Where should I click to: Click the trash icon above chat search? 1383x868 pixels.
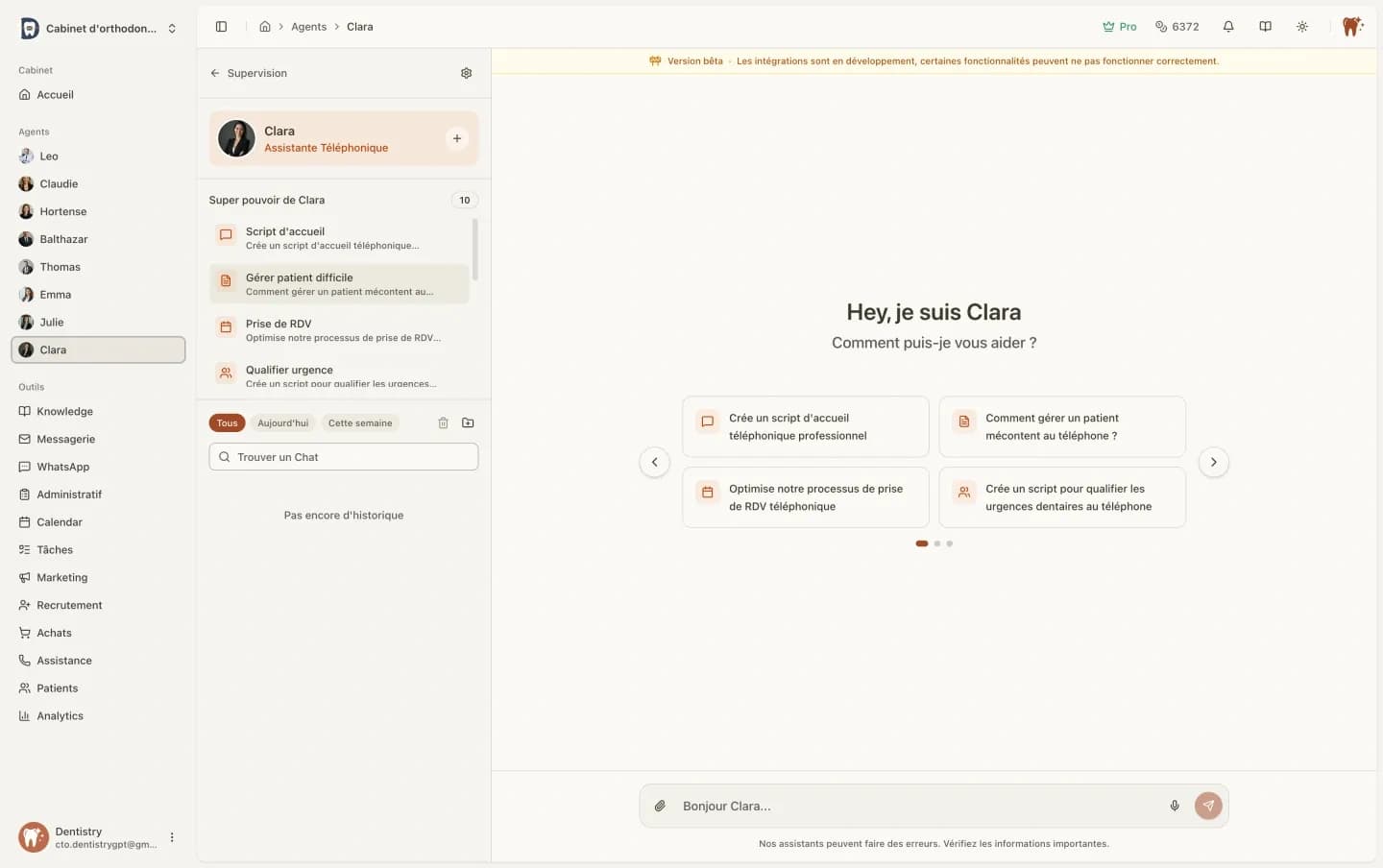(x=443, y=422)
